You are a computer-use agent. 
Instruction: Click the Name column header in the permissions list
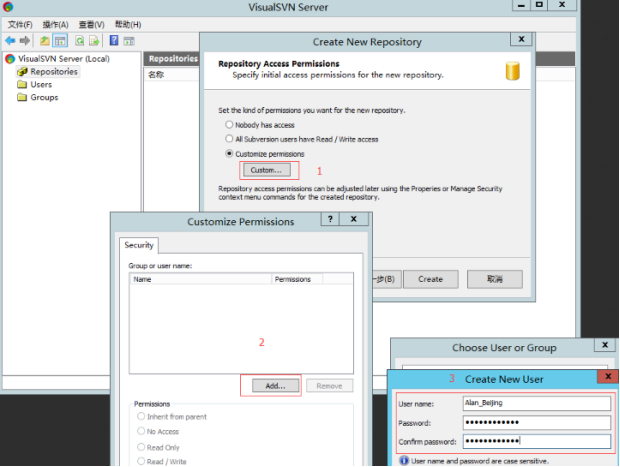[x=200, y=279]
